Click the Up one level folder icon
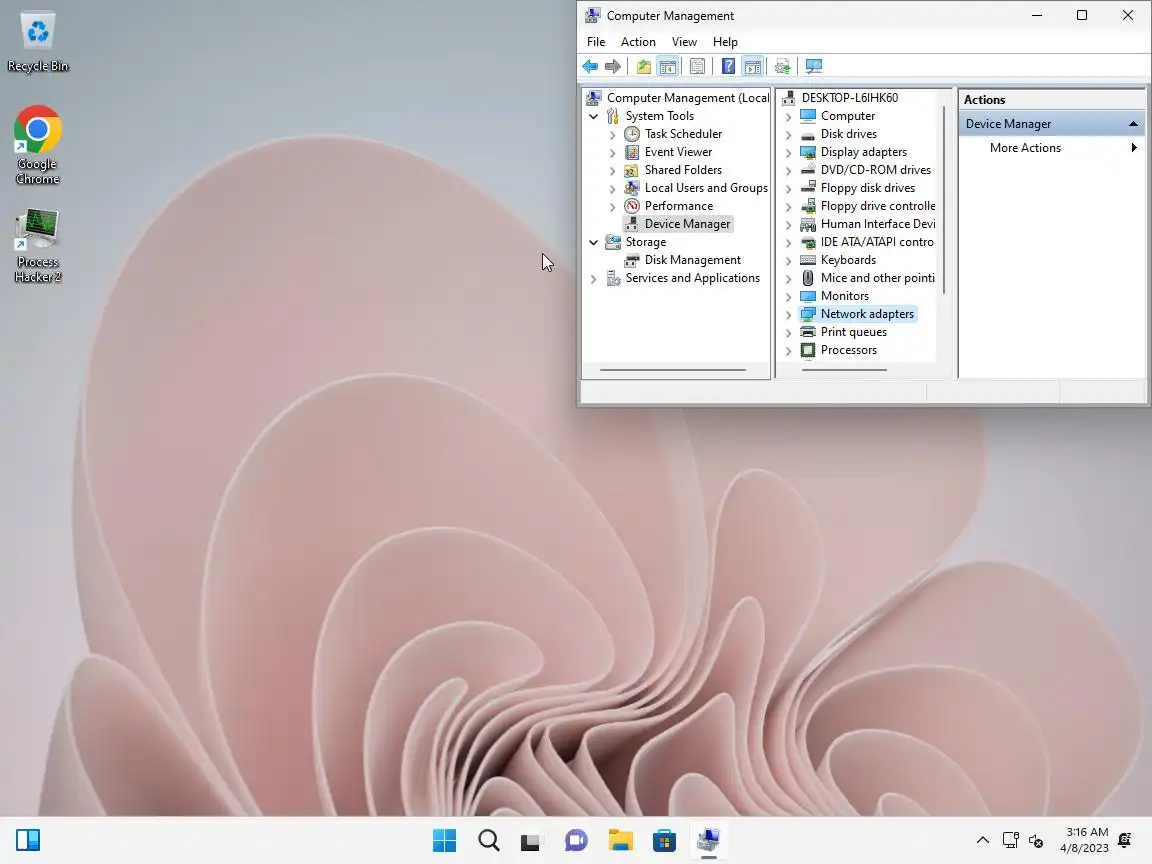The image size is (1152, 864). pos(644,67)
